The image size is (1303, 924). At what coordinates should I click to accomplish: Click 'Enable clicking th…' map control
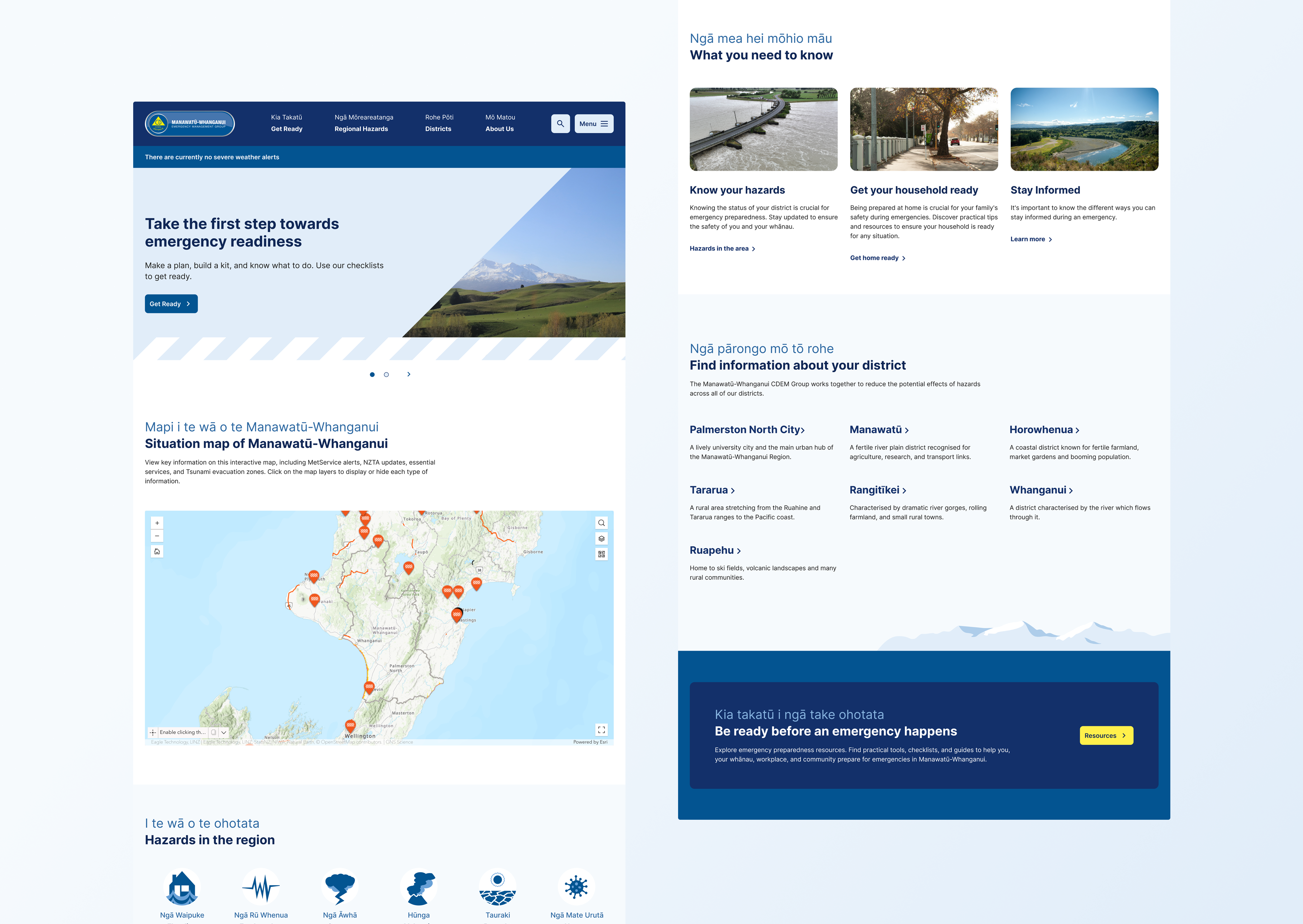pos(182,732)
